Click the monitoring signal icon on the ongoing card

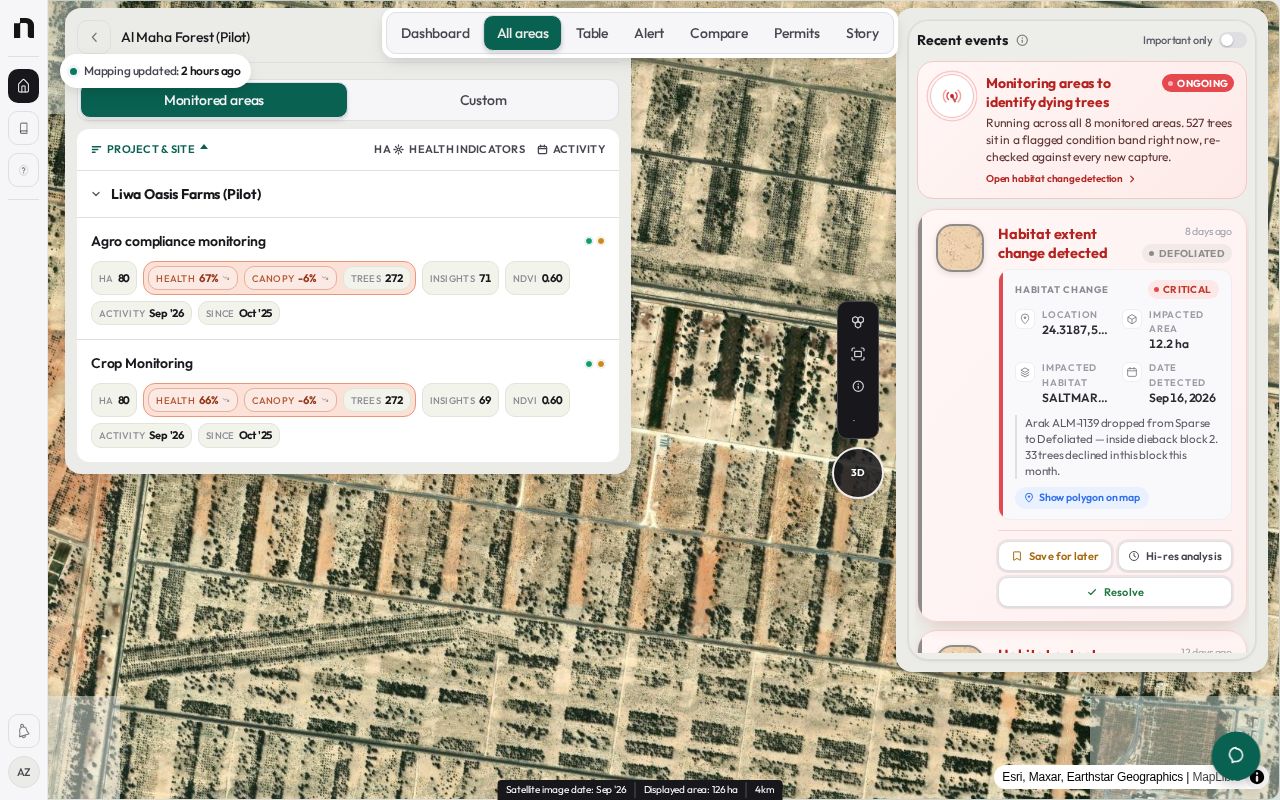click(952, 97)
